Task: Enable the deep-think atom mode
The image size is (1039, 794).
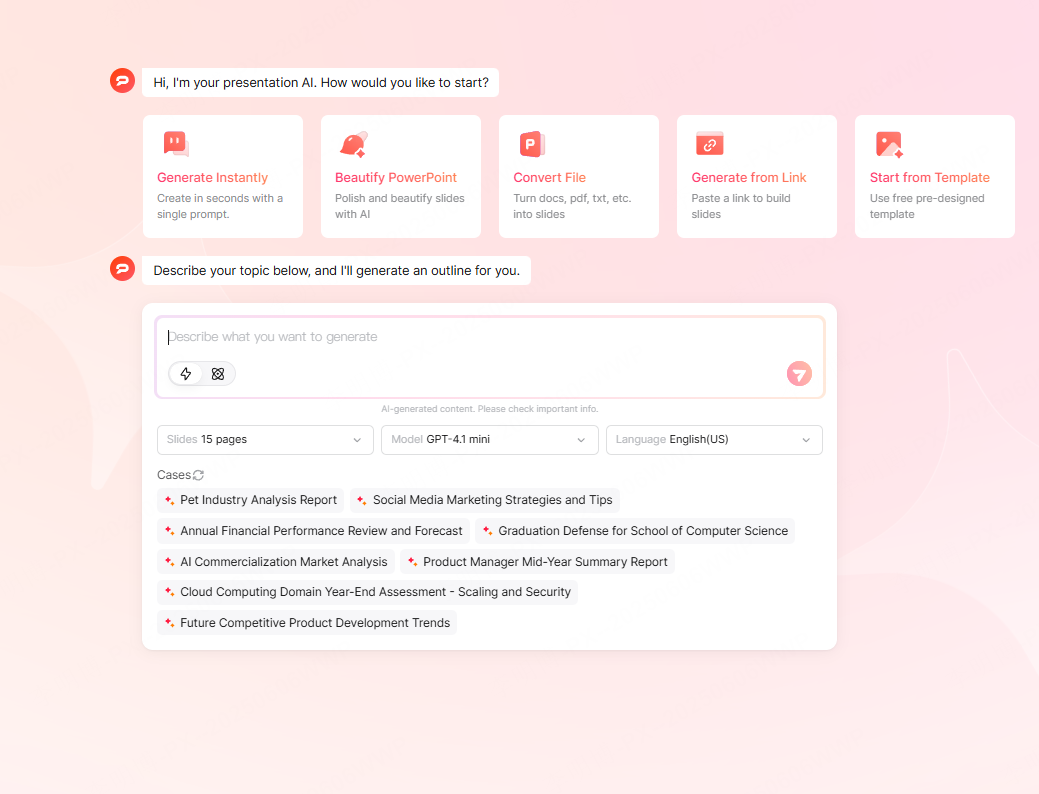Action: click(x=217, y=373)
